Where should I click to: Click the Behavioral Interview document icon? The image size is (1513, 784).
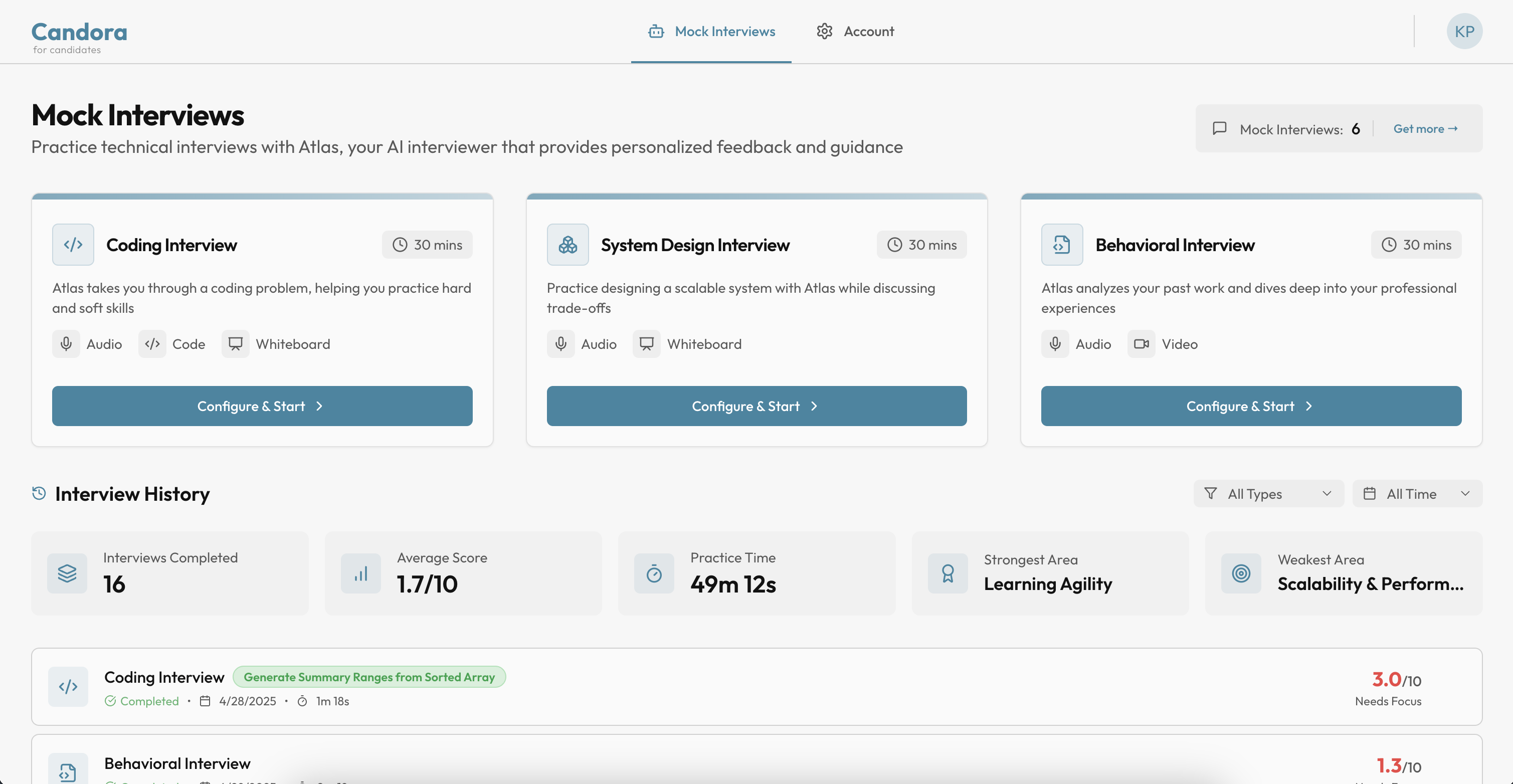pos(1061,244)
